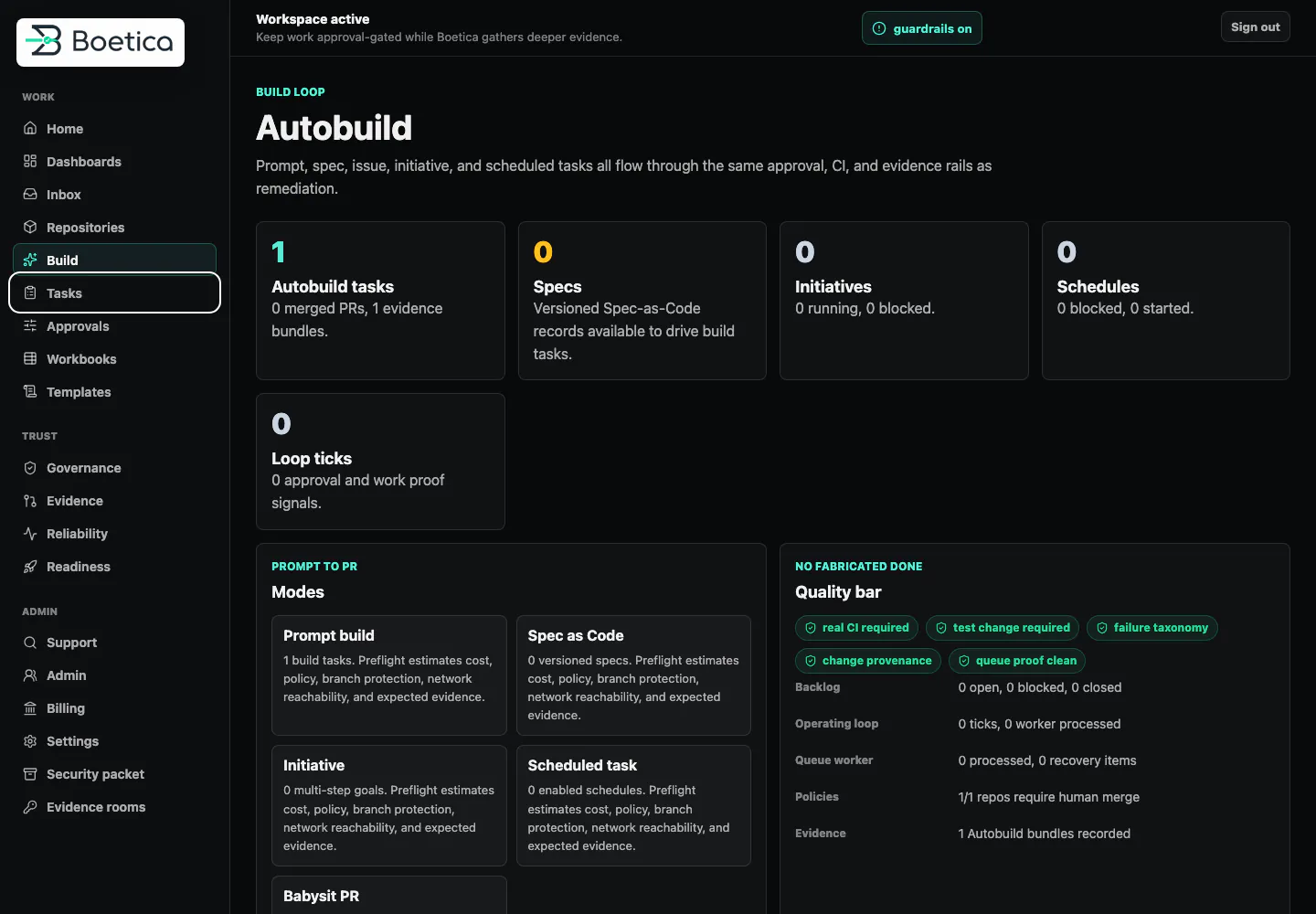Click the '1 Autobuild bundles recorded' text
Image resolution: width=1316 pixels, height=914 pixels.
pyautogui.click(x=1045, y=834)
